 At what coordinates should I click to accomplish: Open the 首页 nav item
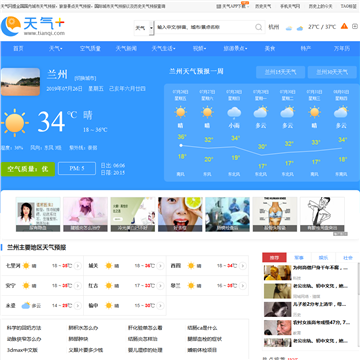(18, 49)
